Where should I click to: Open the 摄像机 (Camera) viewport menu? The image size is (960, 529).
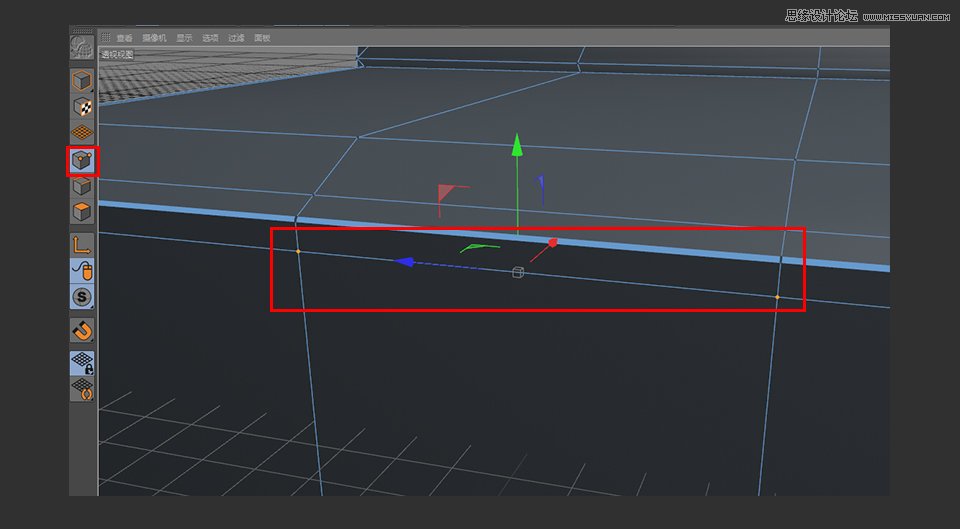coord(153,38)
